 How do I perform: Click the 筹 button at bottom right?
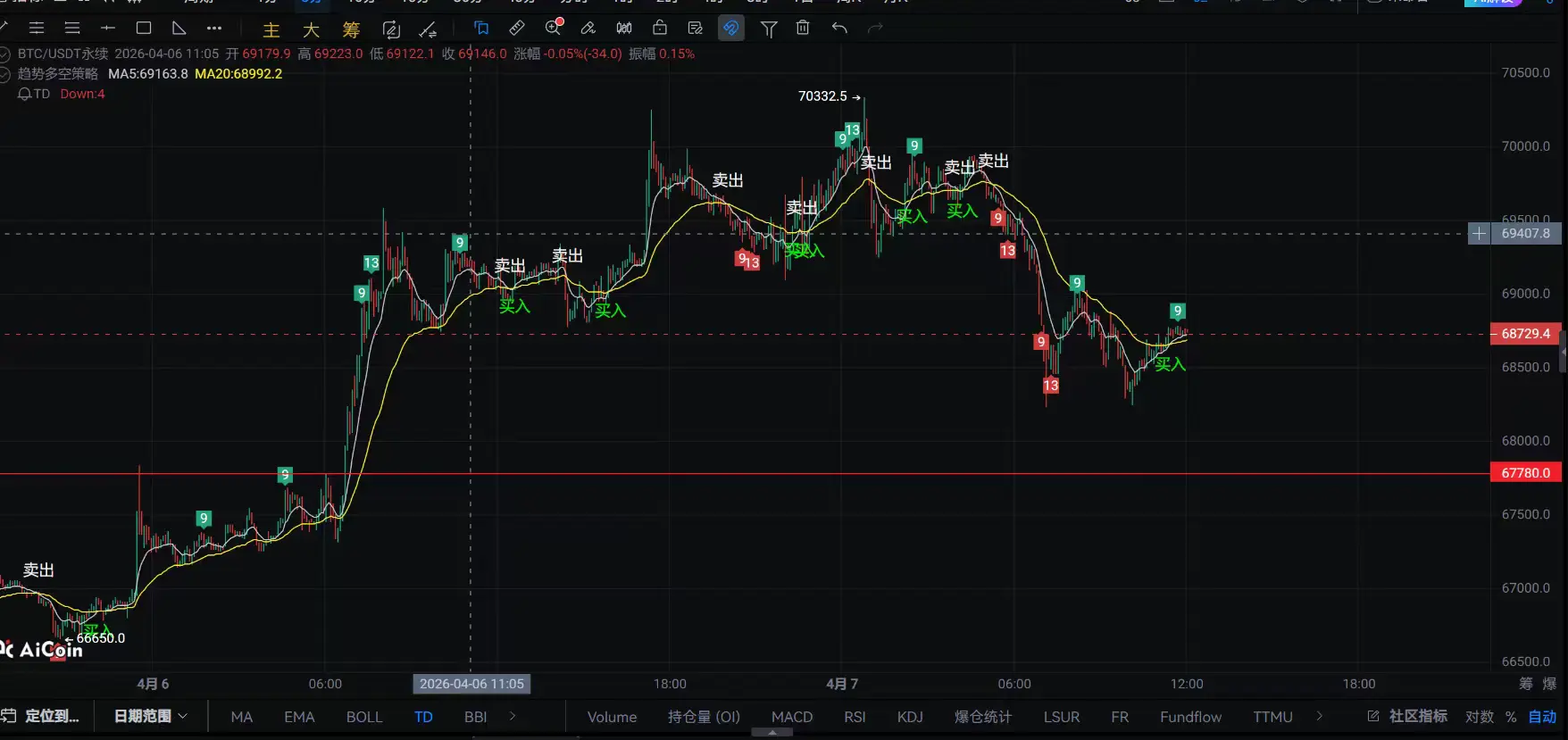point(1526,684)
